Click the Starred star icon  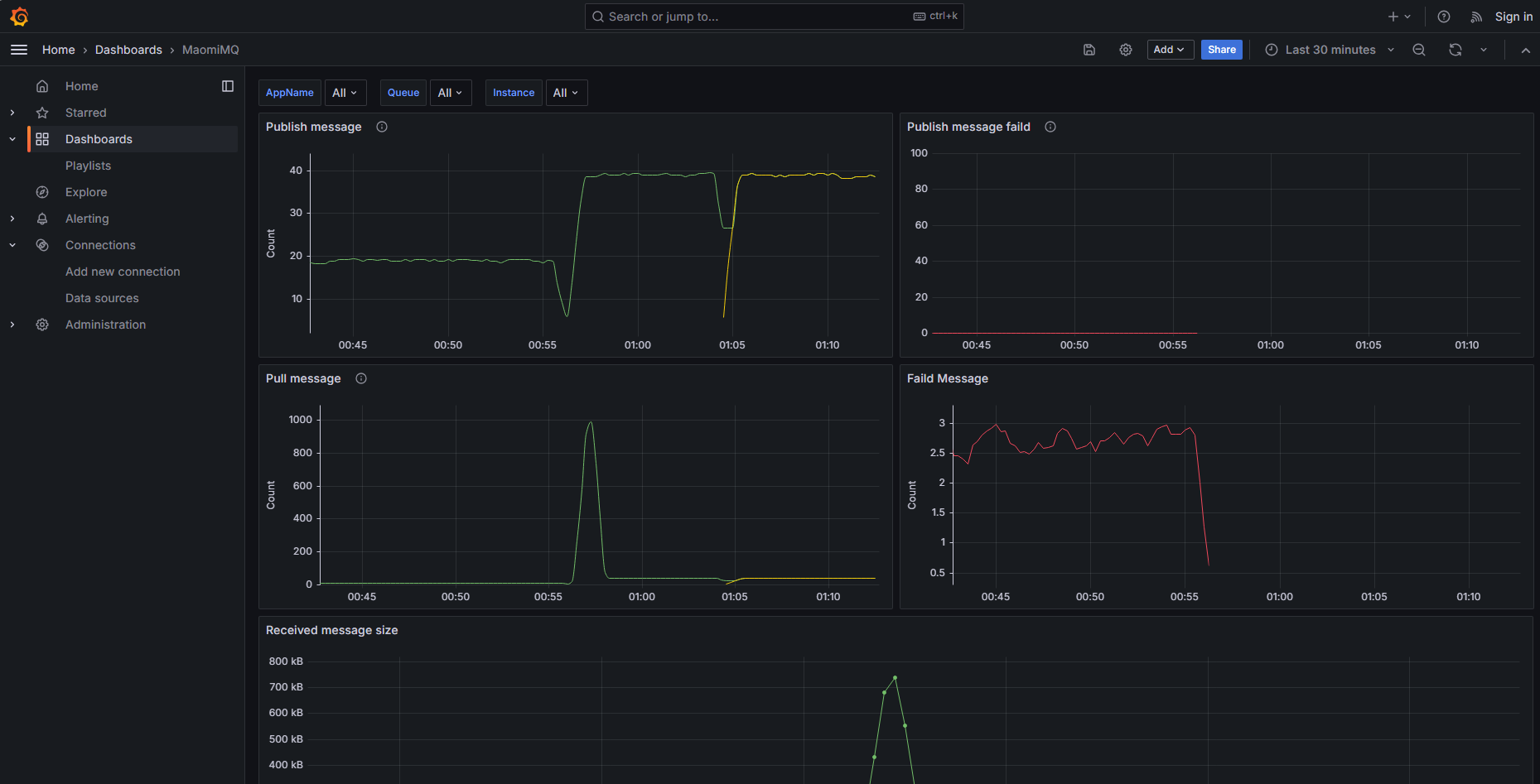pyautogui.click(x=42, y=113)
